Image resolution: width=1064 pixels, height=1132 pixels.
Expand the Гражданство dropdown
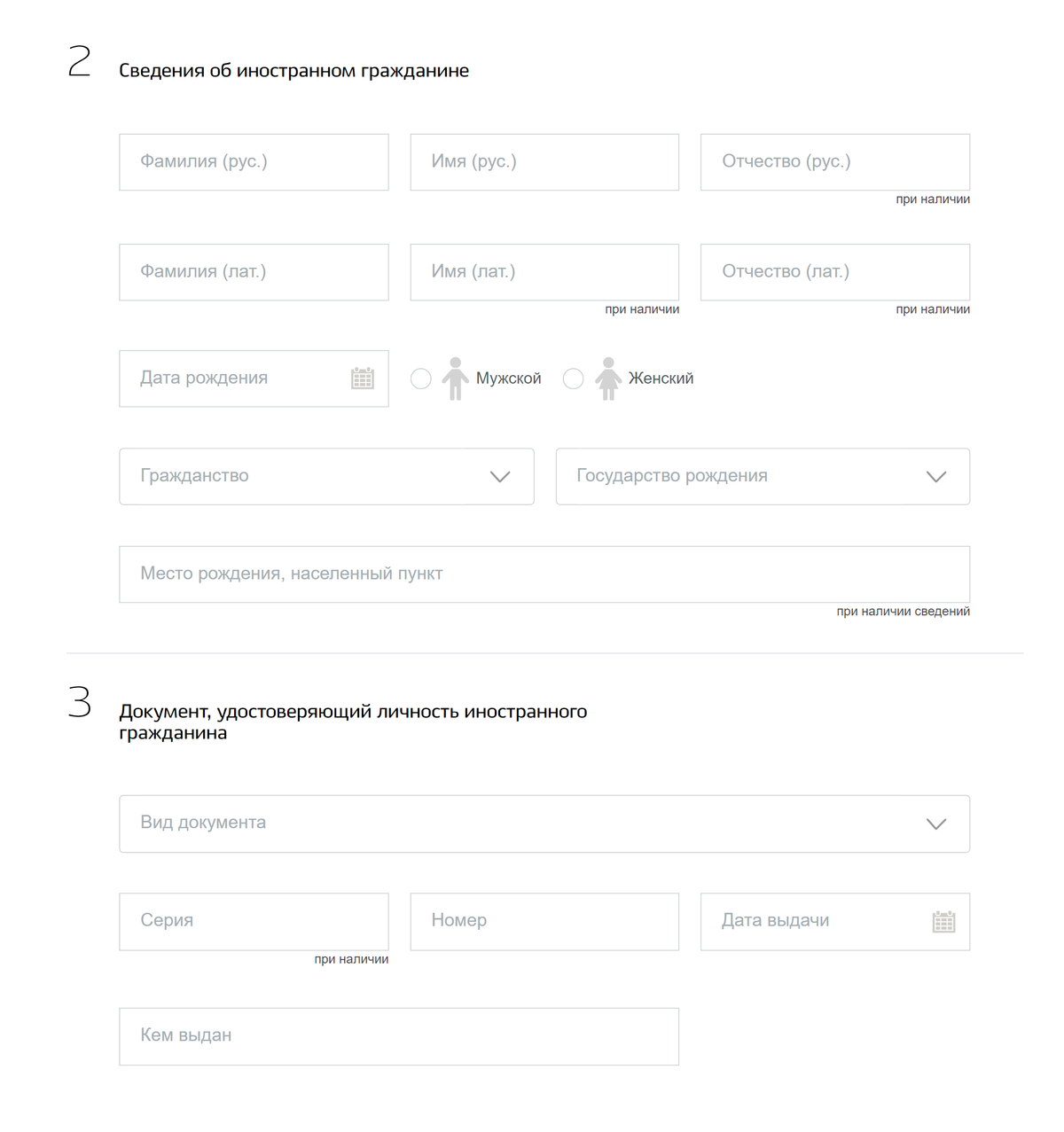(x=499, y=476)
